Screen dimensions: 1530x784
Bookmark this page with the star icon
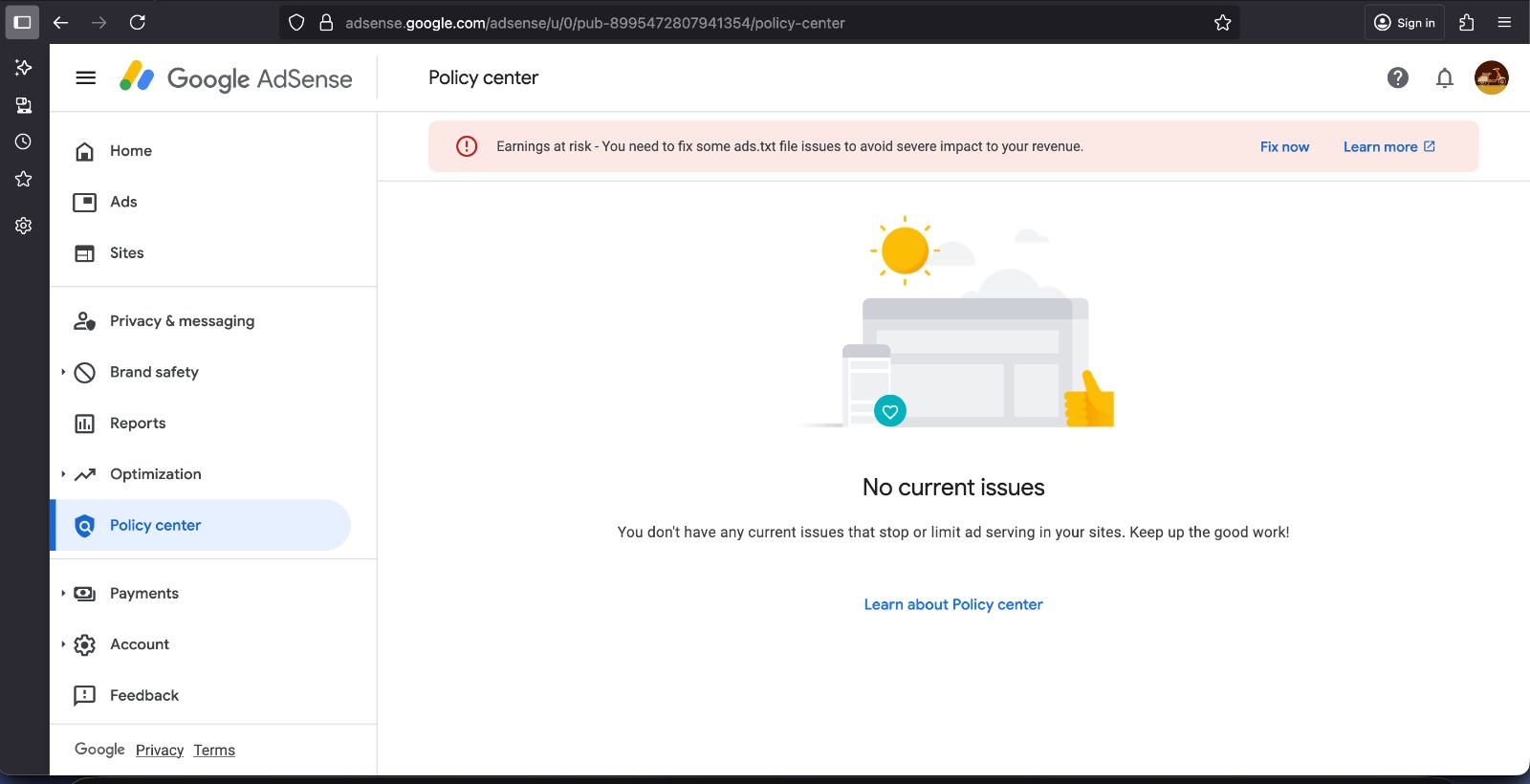click(1222, 23)
